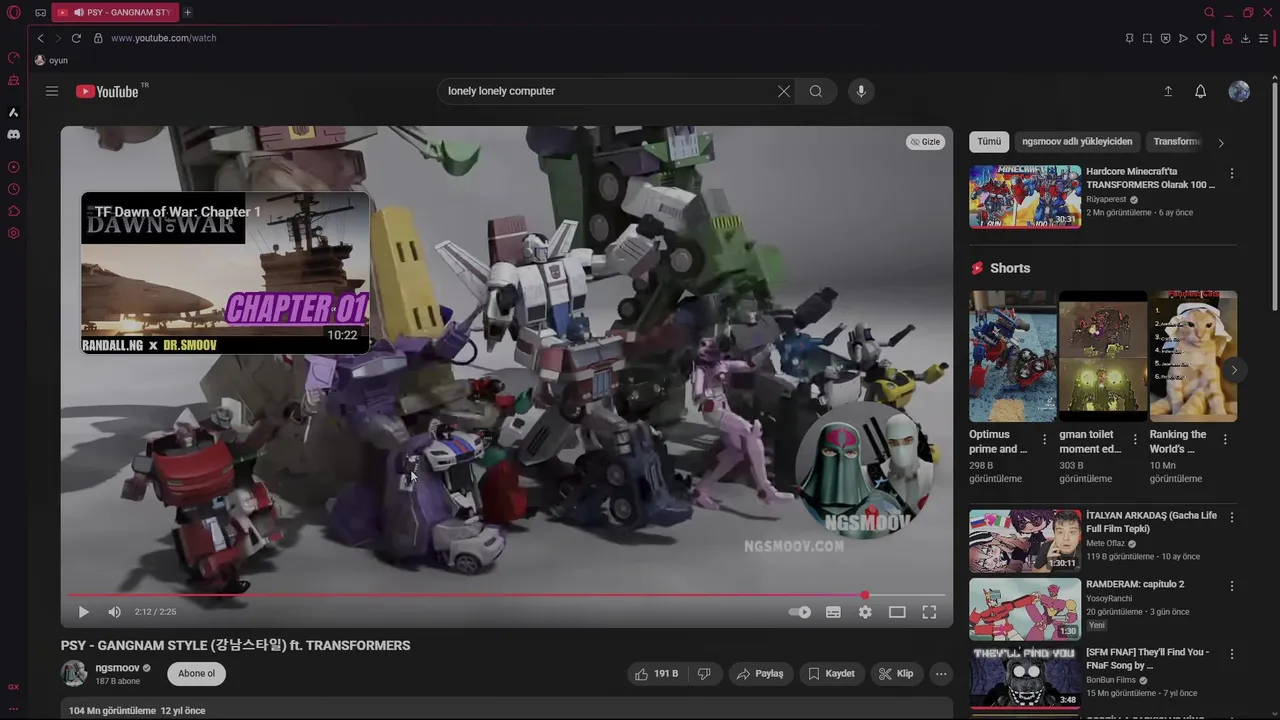Open browser Settings gear in sidebar
The width and height of the screenshot is (1280, 720).
(14, 233)
